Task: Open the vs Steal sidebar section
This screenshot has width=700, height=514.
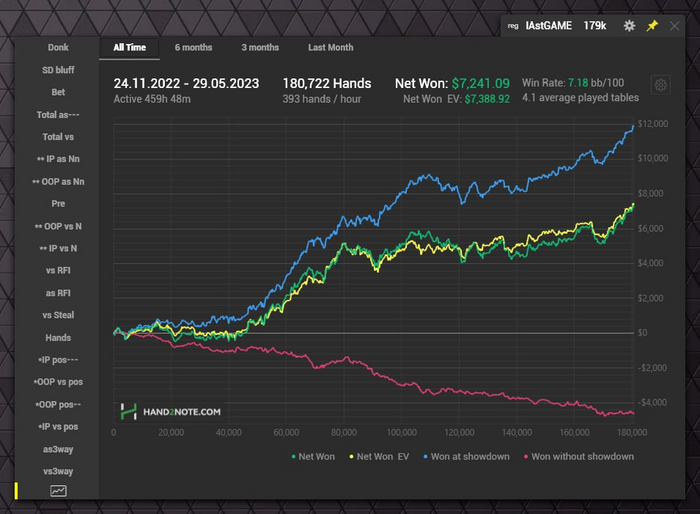Action: (58, 315)
